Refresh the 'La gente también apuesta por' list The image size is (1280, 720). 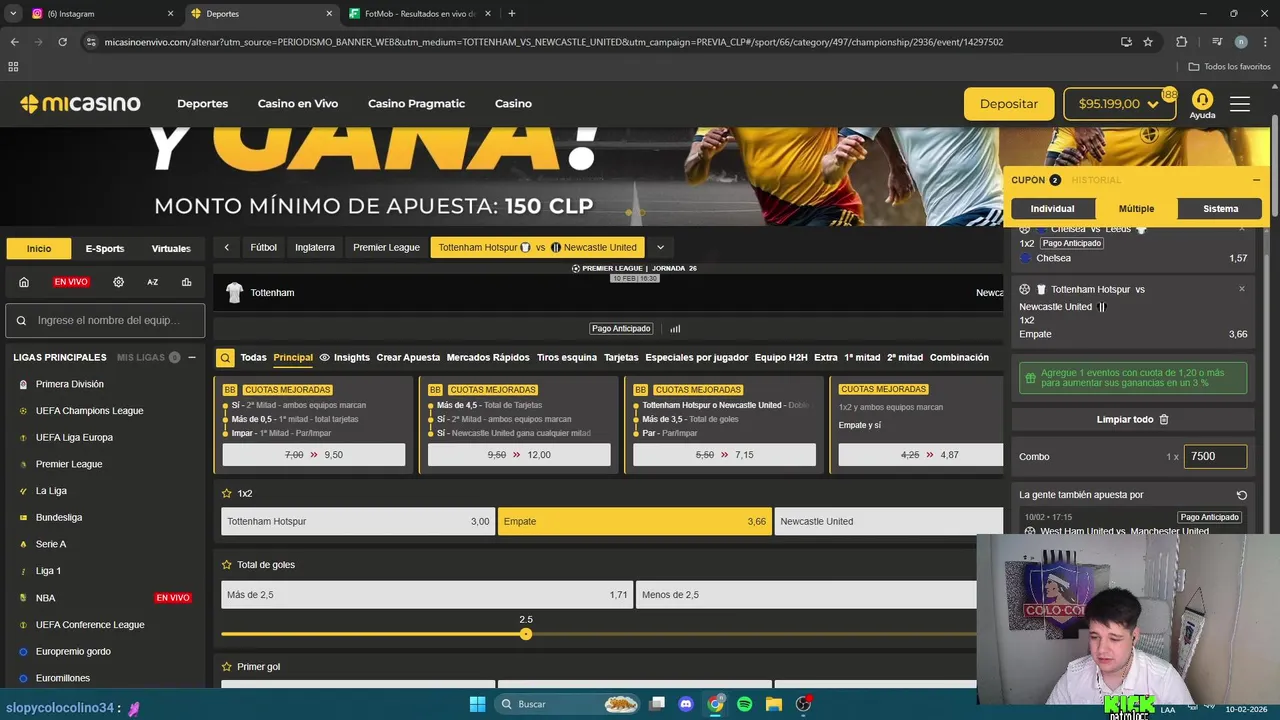(1241, 495)
